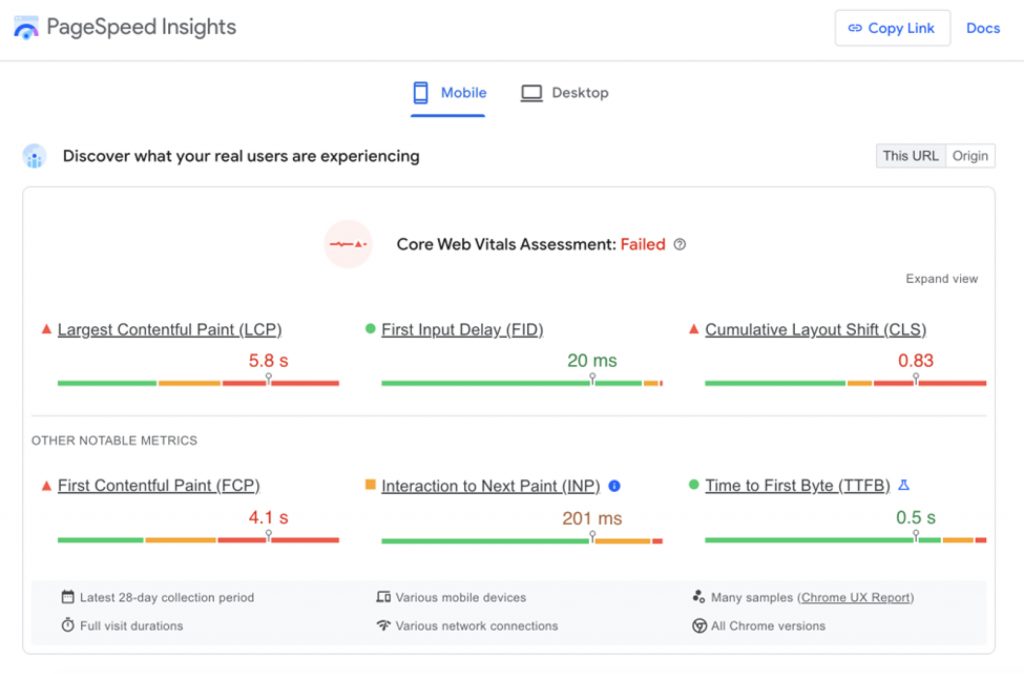Click the green circle next to TTFB

click(x=694, y=485)
